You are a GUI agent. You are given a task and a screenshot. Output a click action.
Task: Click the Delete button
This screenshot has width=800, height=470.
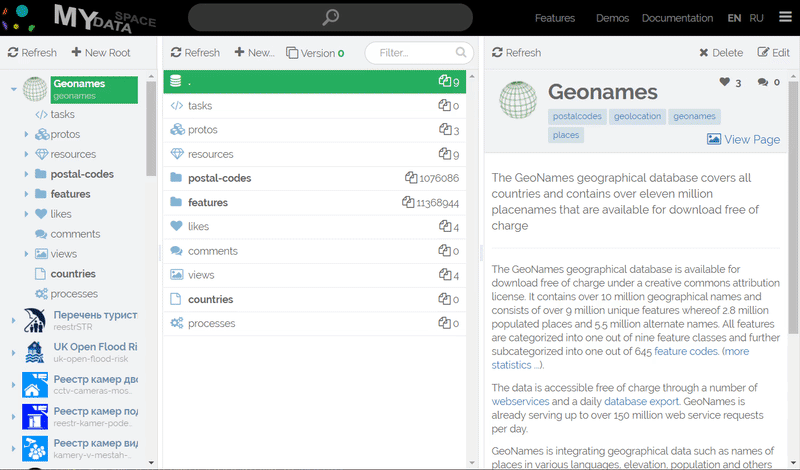[x=721, y=52]
